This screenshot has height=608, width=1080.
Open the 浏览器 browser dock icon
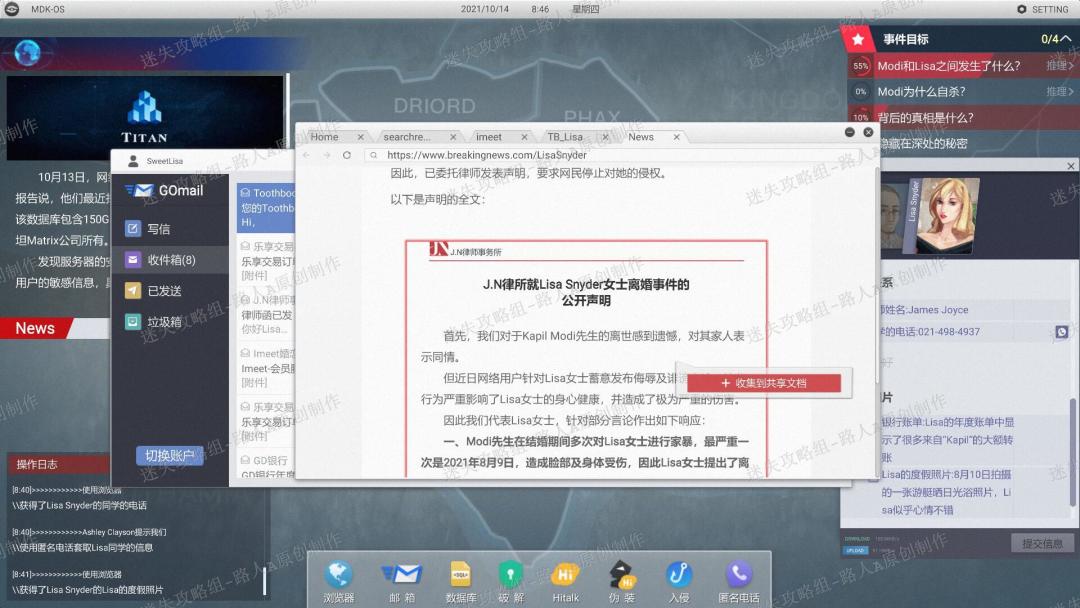338,575
